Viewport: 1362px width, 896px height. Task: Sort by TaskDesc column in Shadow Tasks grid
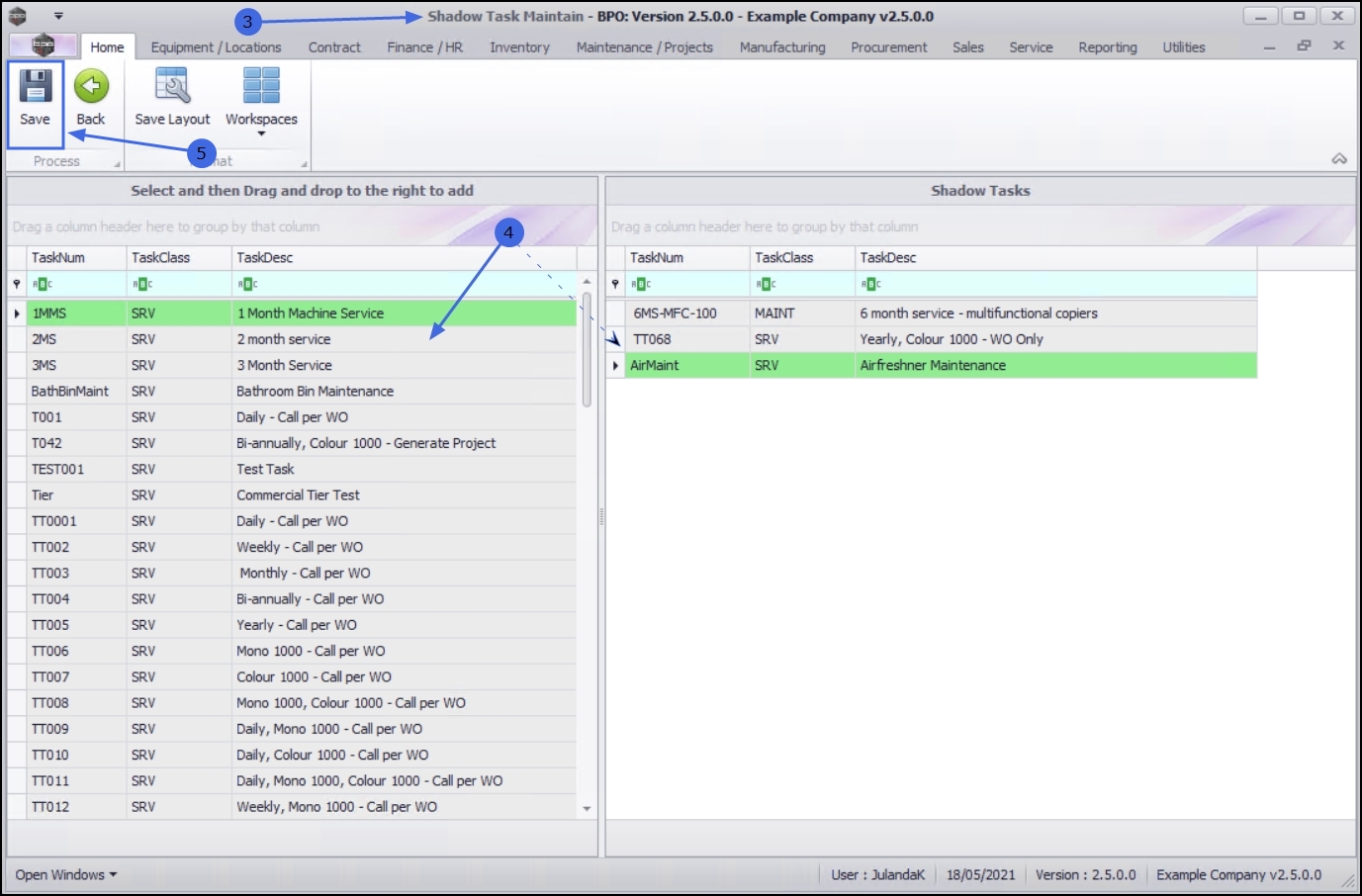coord(1056,258)
